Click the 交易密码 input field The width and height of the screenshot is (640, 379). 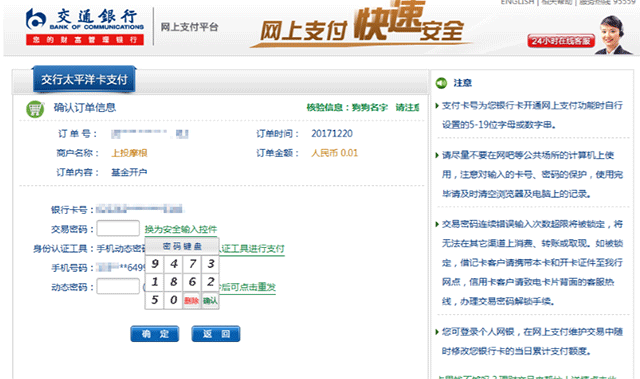click(x=118, y=228)
